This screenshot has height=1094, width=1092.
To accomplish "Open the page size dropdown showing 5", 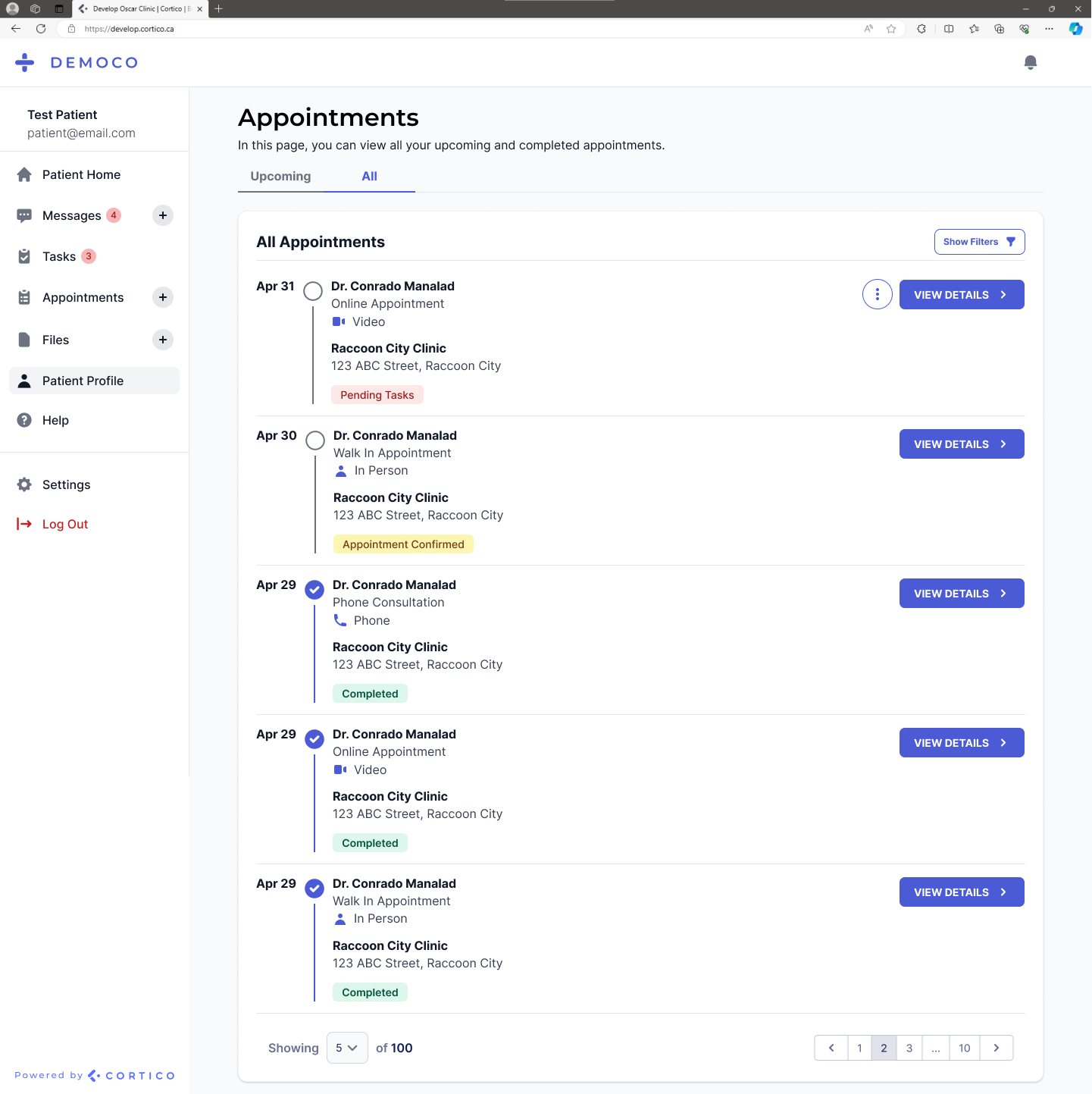I will click(x=347, y=1048).
